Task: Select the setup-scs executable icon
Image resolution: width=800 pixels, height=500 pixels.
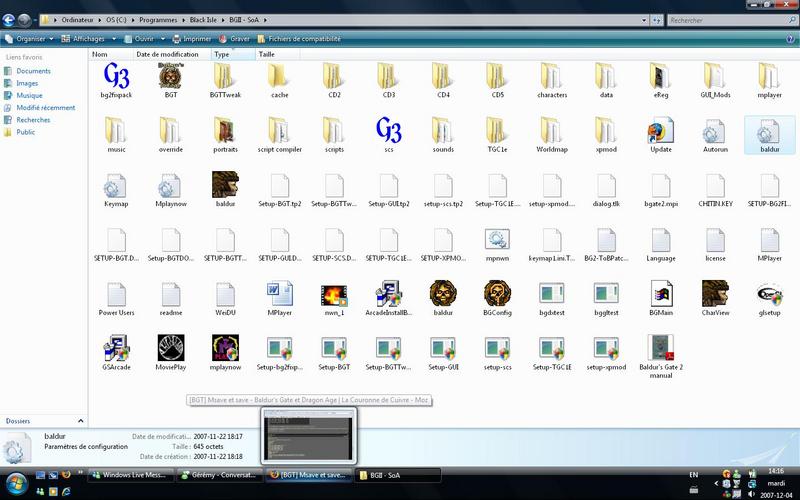Action: (497, 348)
